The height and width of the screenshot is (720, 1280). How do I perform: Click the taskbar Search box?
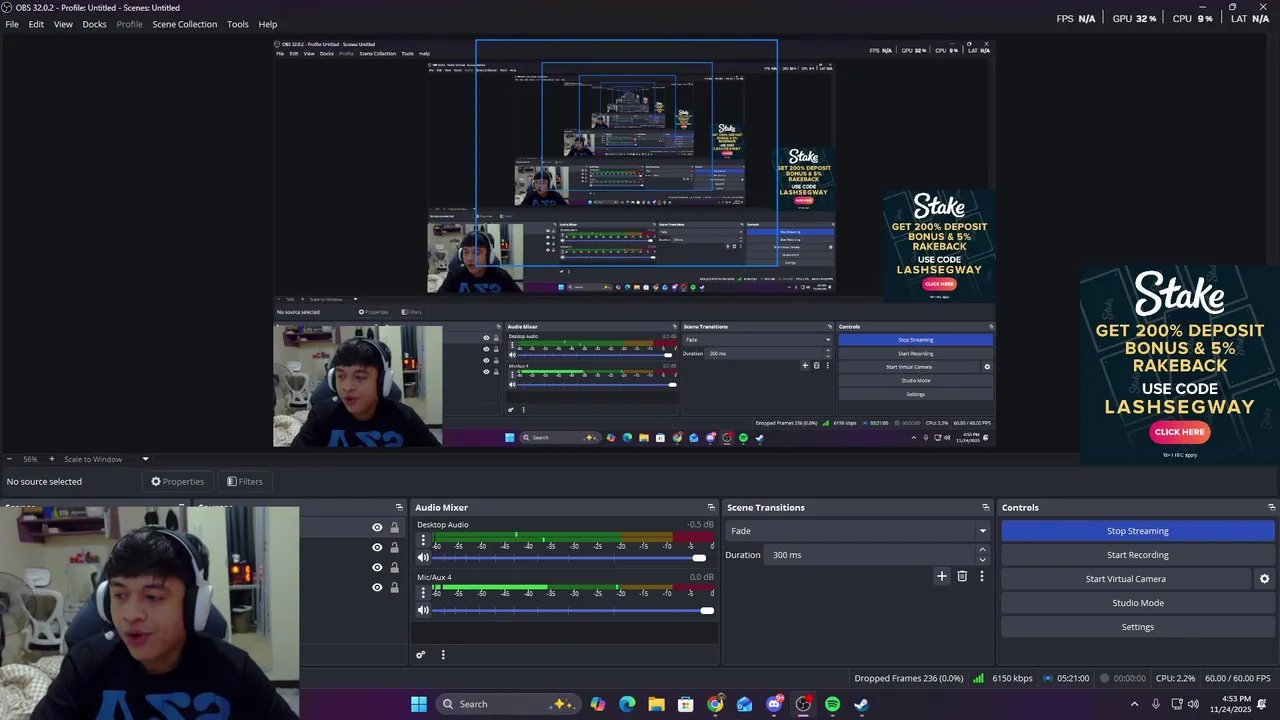(507, 704)
